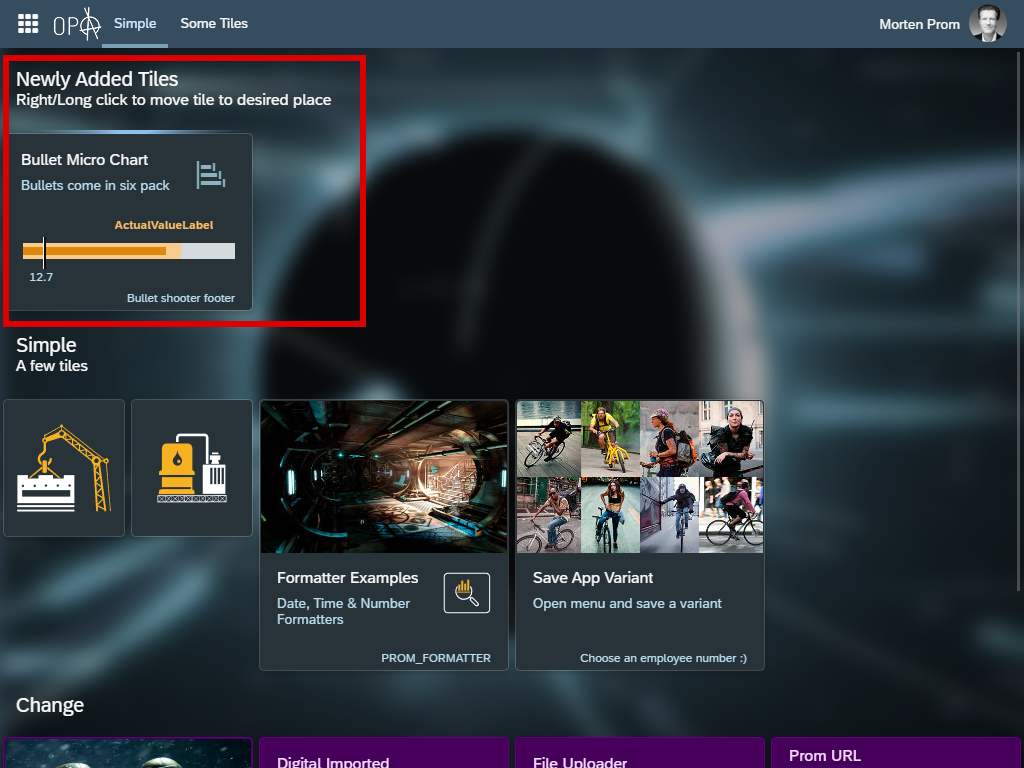
Task: Click the cyclists photo collage image
Action: click(639, 477)
